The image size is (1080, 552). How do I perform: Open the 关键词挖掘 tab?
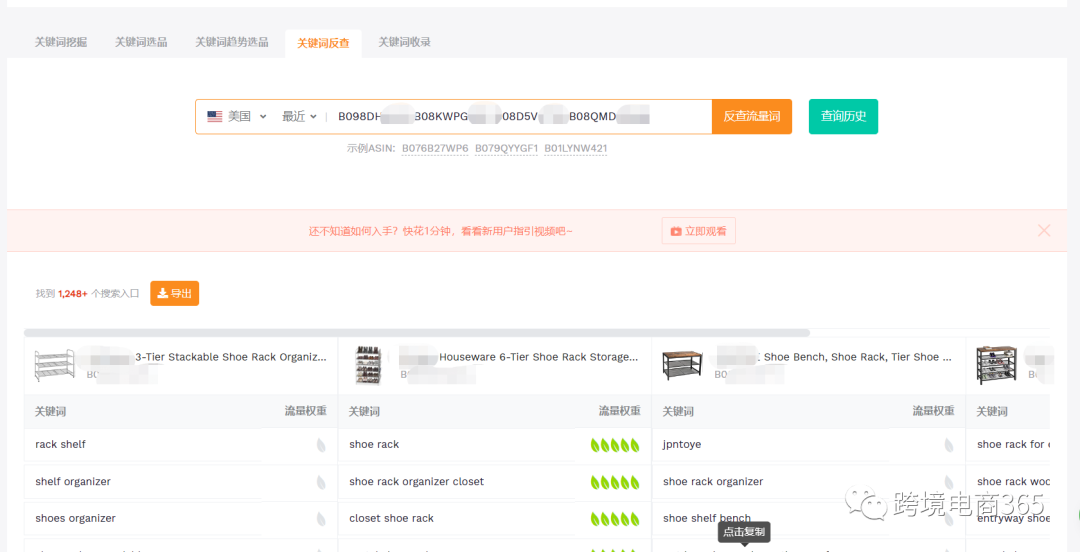(61, 42)
